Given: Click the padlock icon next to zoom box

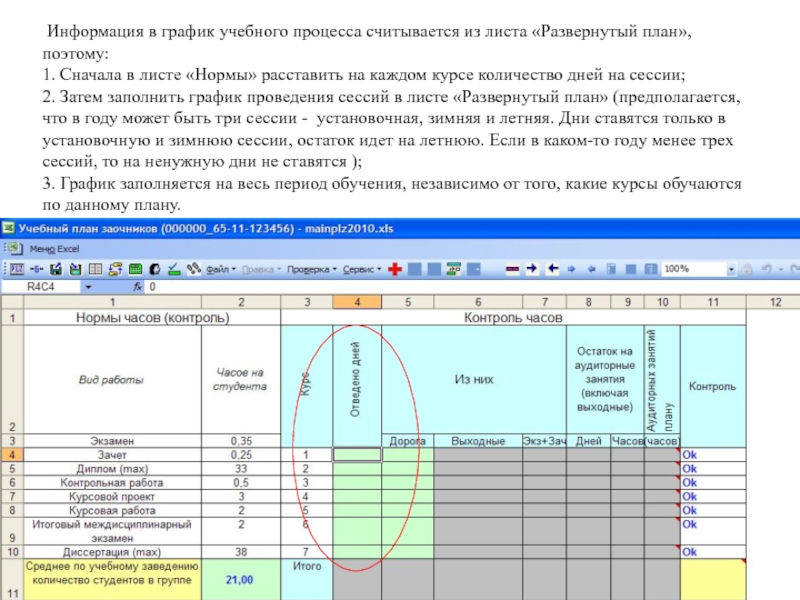Looking at the screenshot, I should pos(747,269).
